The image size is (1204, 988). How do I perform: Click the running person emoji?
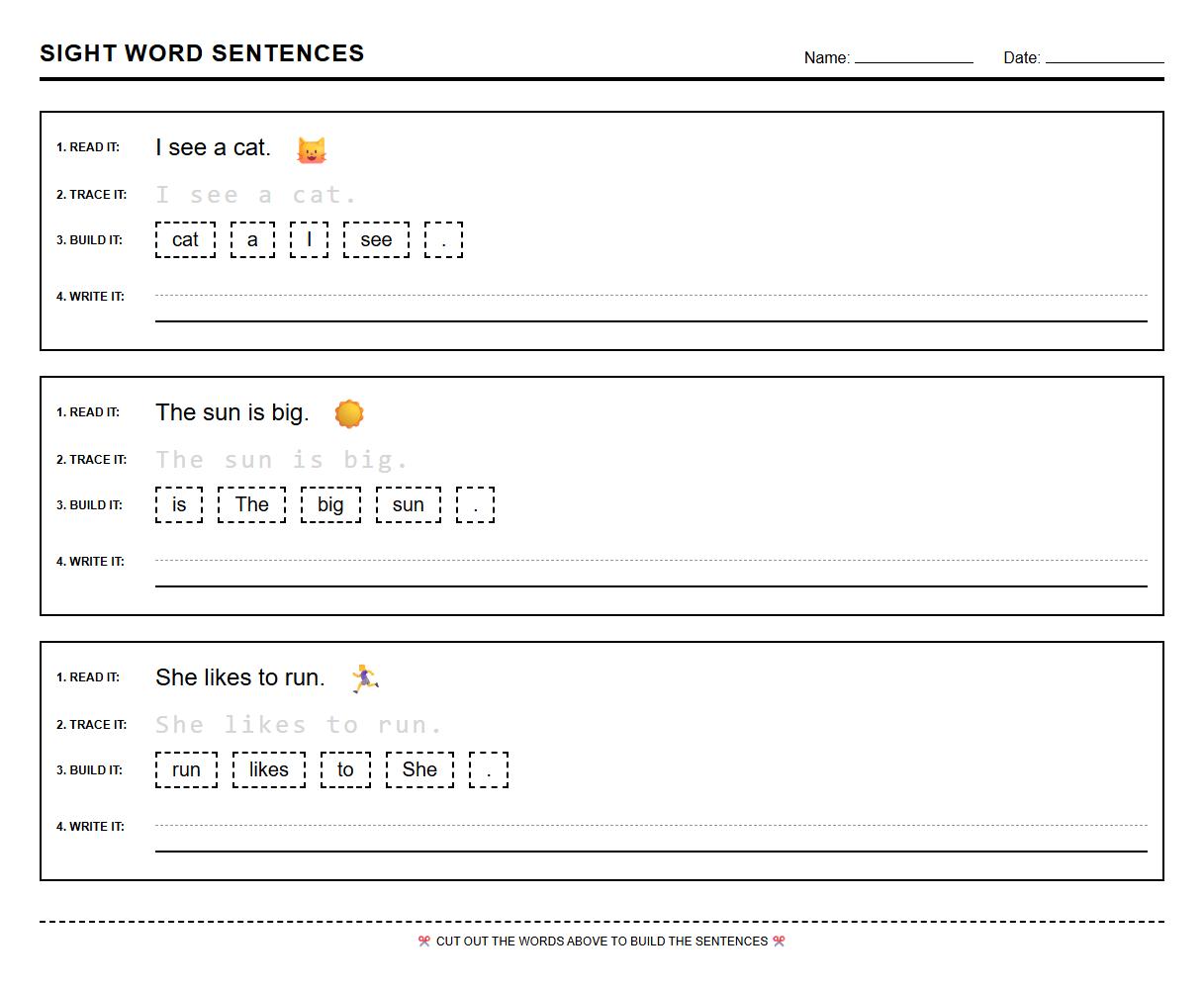pos(364,677)
